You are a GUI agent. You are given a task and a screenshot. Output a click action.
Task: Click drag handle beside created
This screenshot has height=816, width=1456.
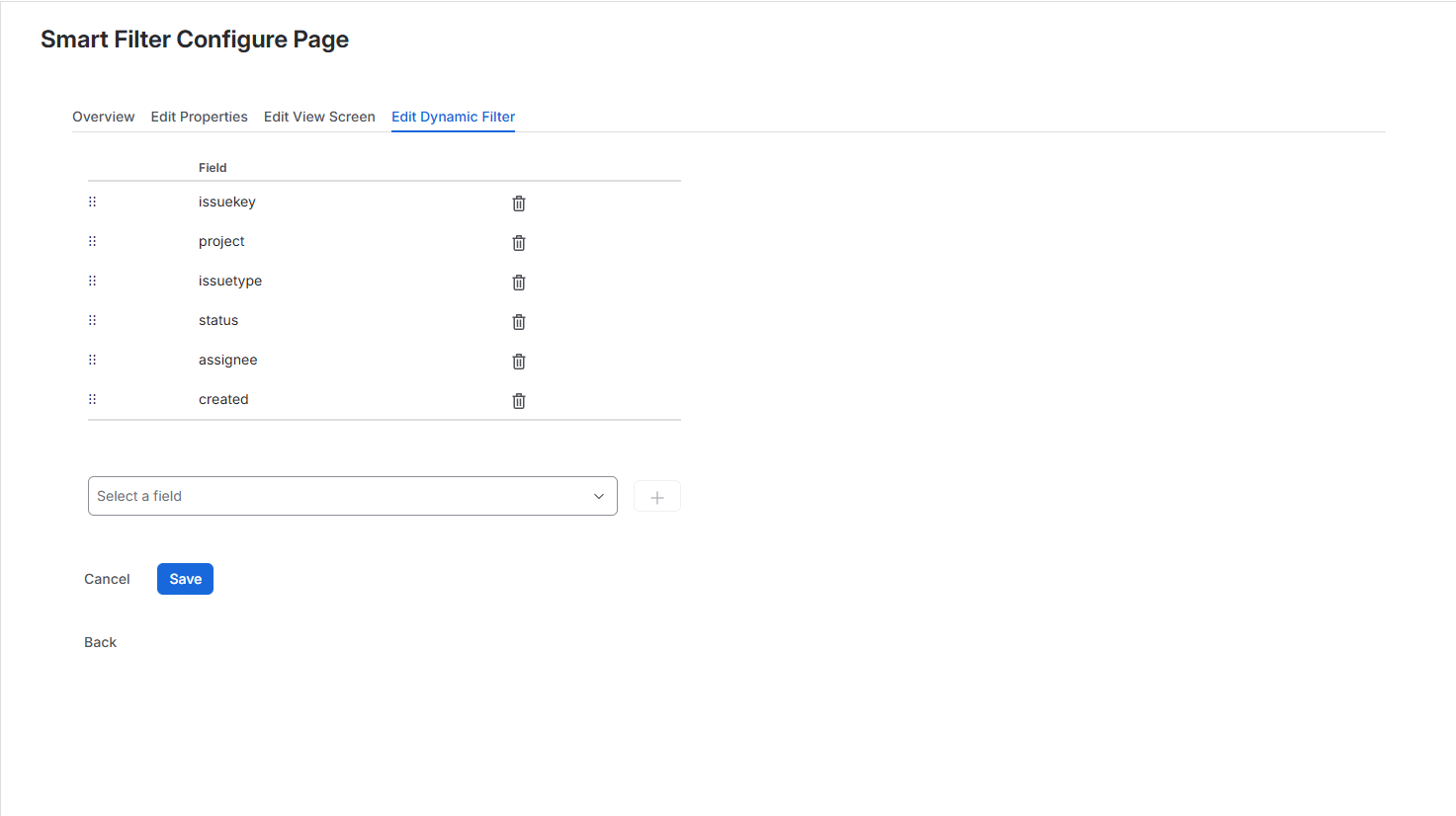pos(93,399)
